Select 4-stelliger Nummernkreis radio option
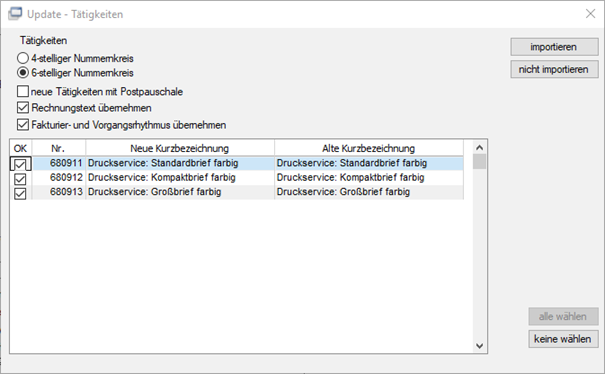605x374 pixels. [23, 58]
